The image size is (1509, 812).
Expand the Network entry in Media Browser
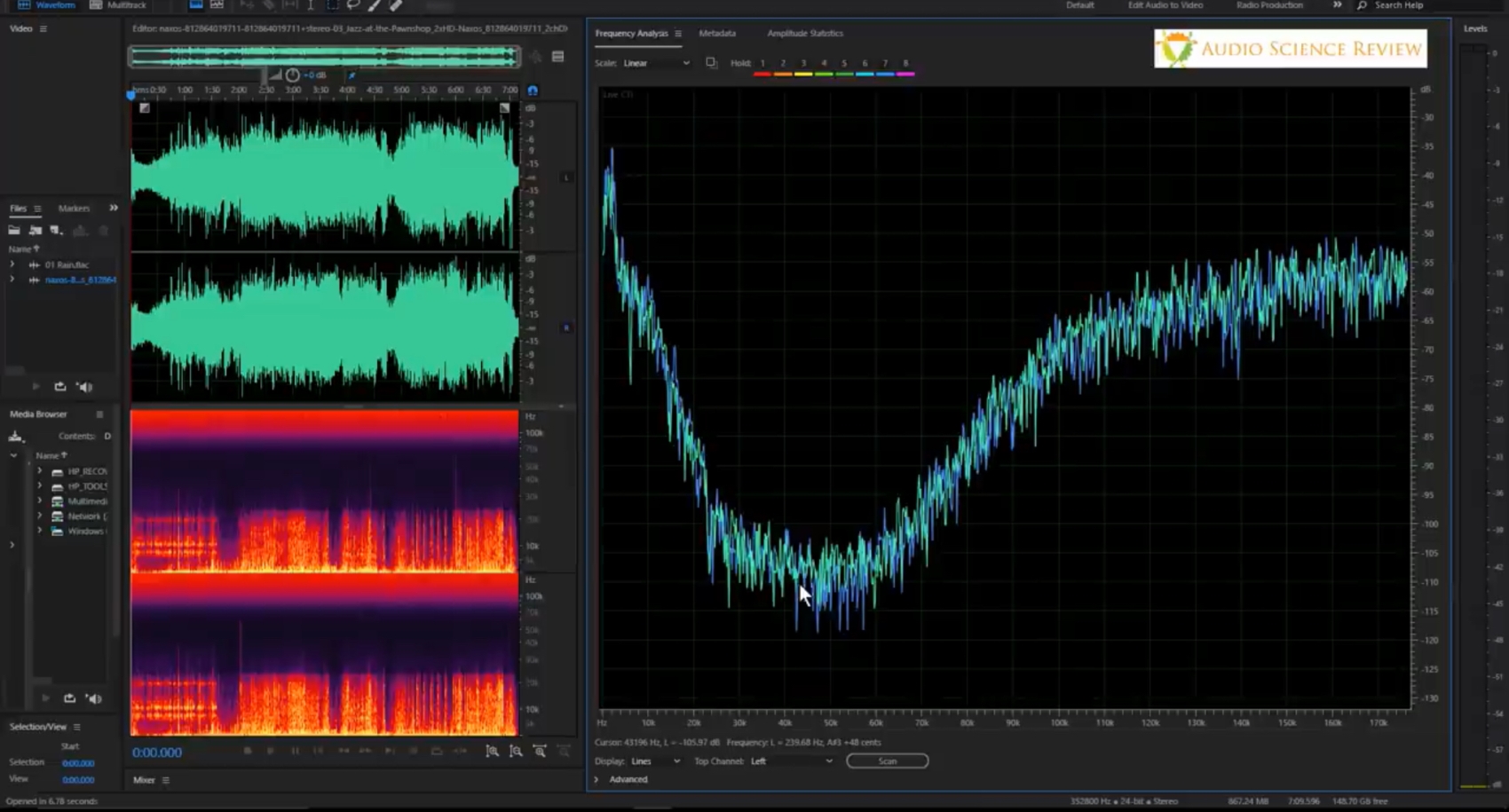(40, 516)
